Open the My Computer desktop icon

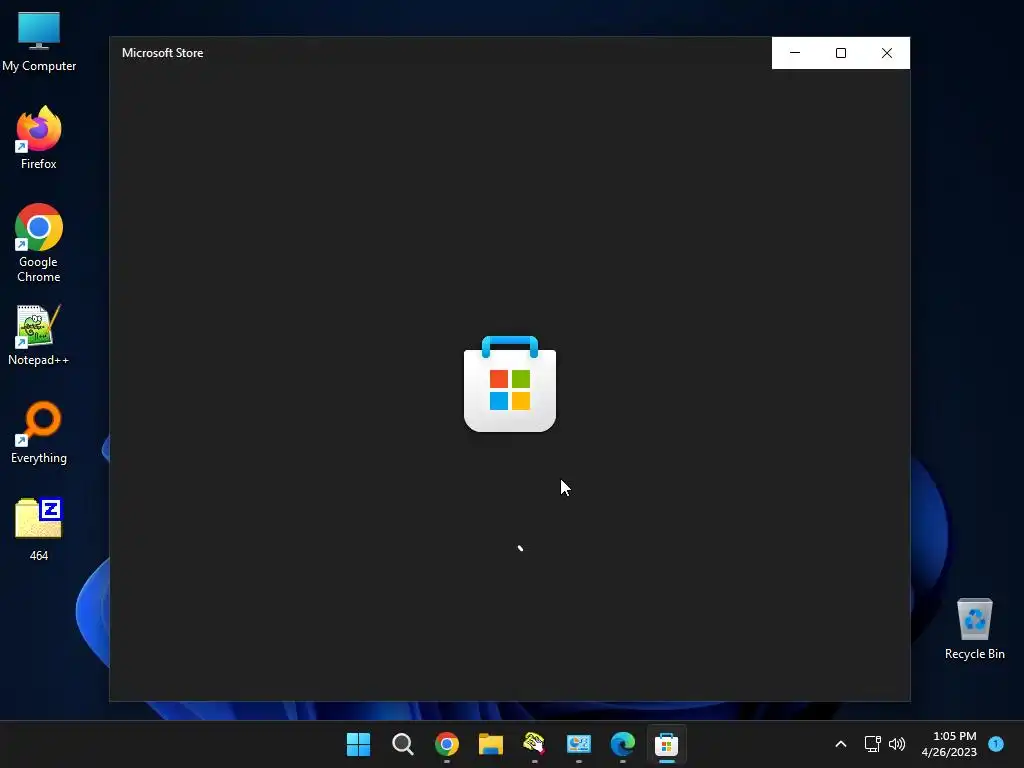[x=39, y=42]
